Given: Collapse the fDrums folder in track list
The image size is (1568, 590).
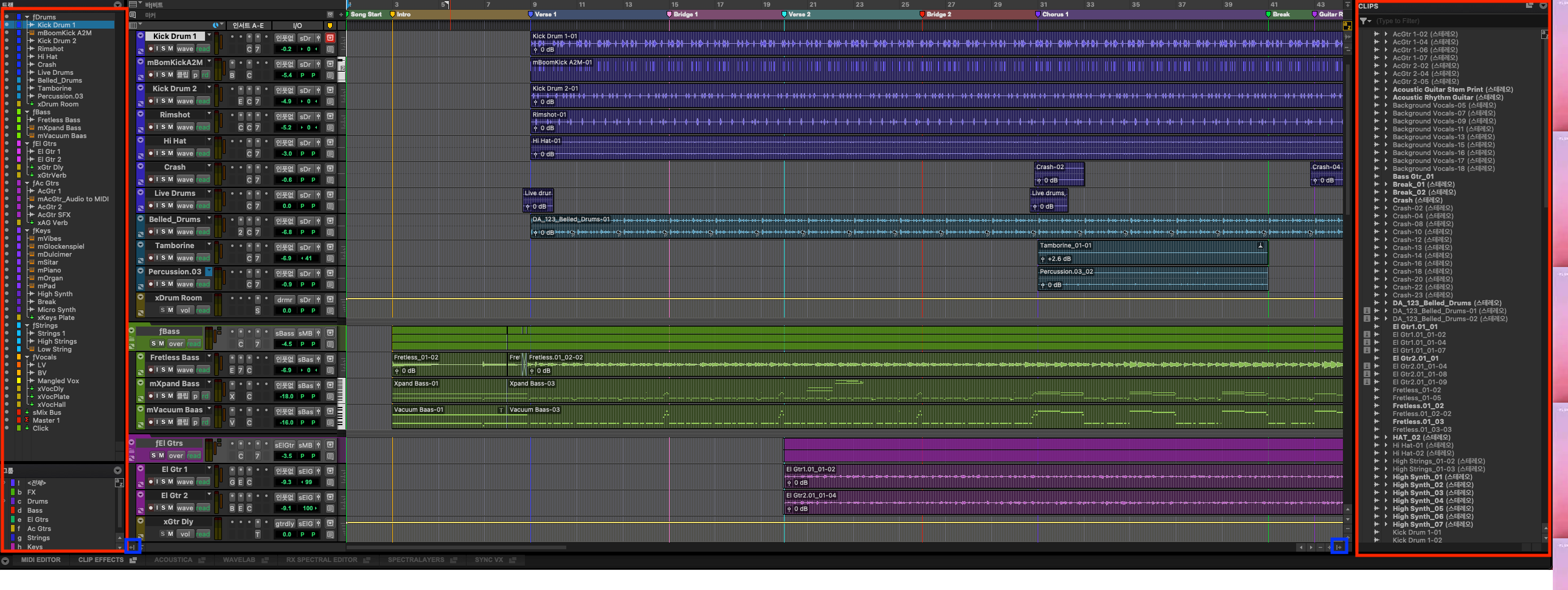Looking at the screenshot, I should 27,17.
